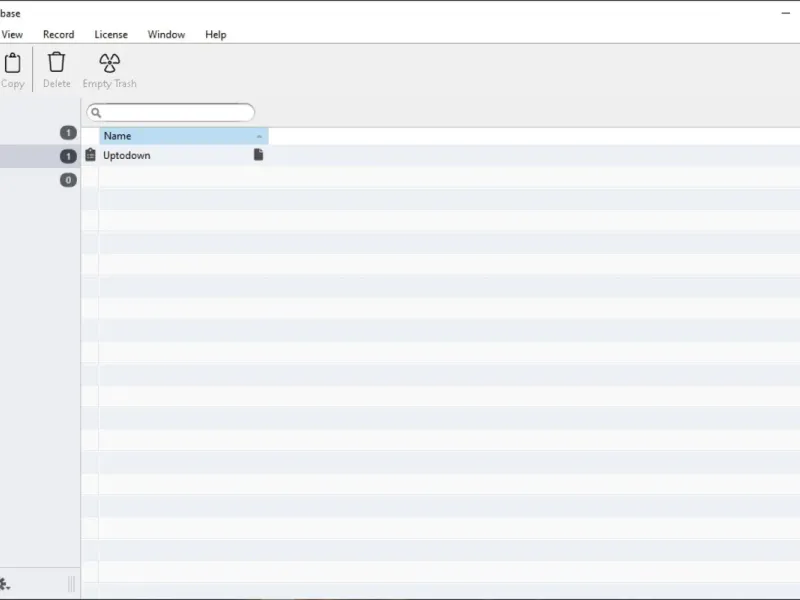Open the gear settings menu at bottom left
Image resolution: width=800 pixels, height=600 pixels.
click(5, 584)
